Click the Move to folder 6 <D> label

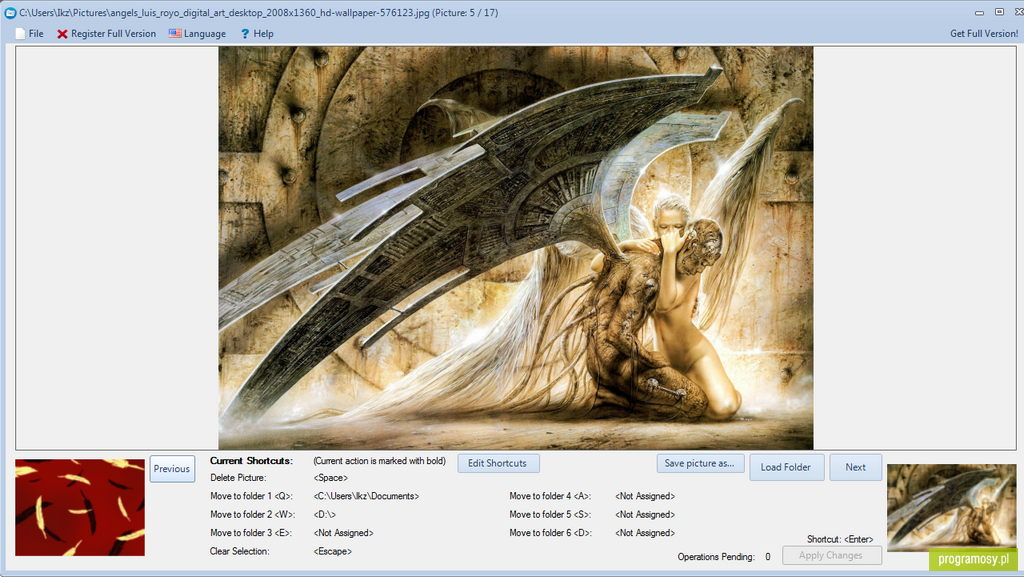[550, 533]
